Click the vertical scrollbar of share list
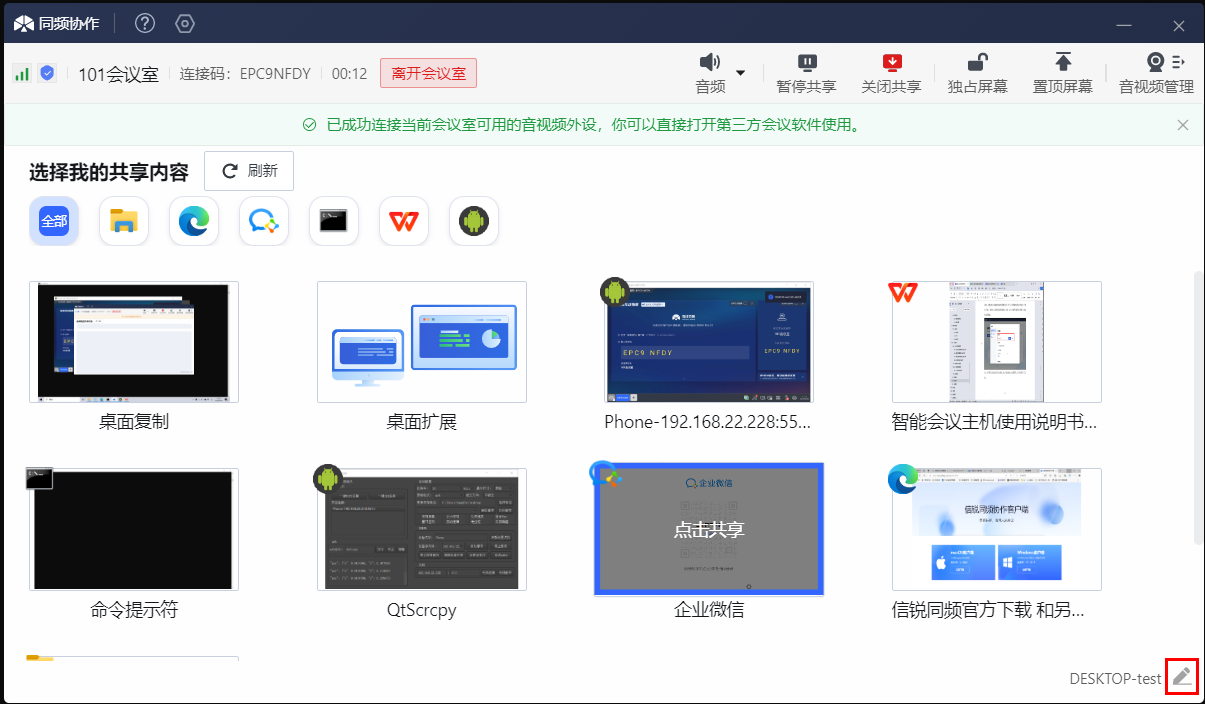This screenshot has height=704, width=1205. tap(1198, 407)
